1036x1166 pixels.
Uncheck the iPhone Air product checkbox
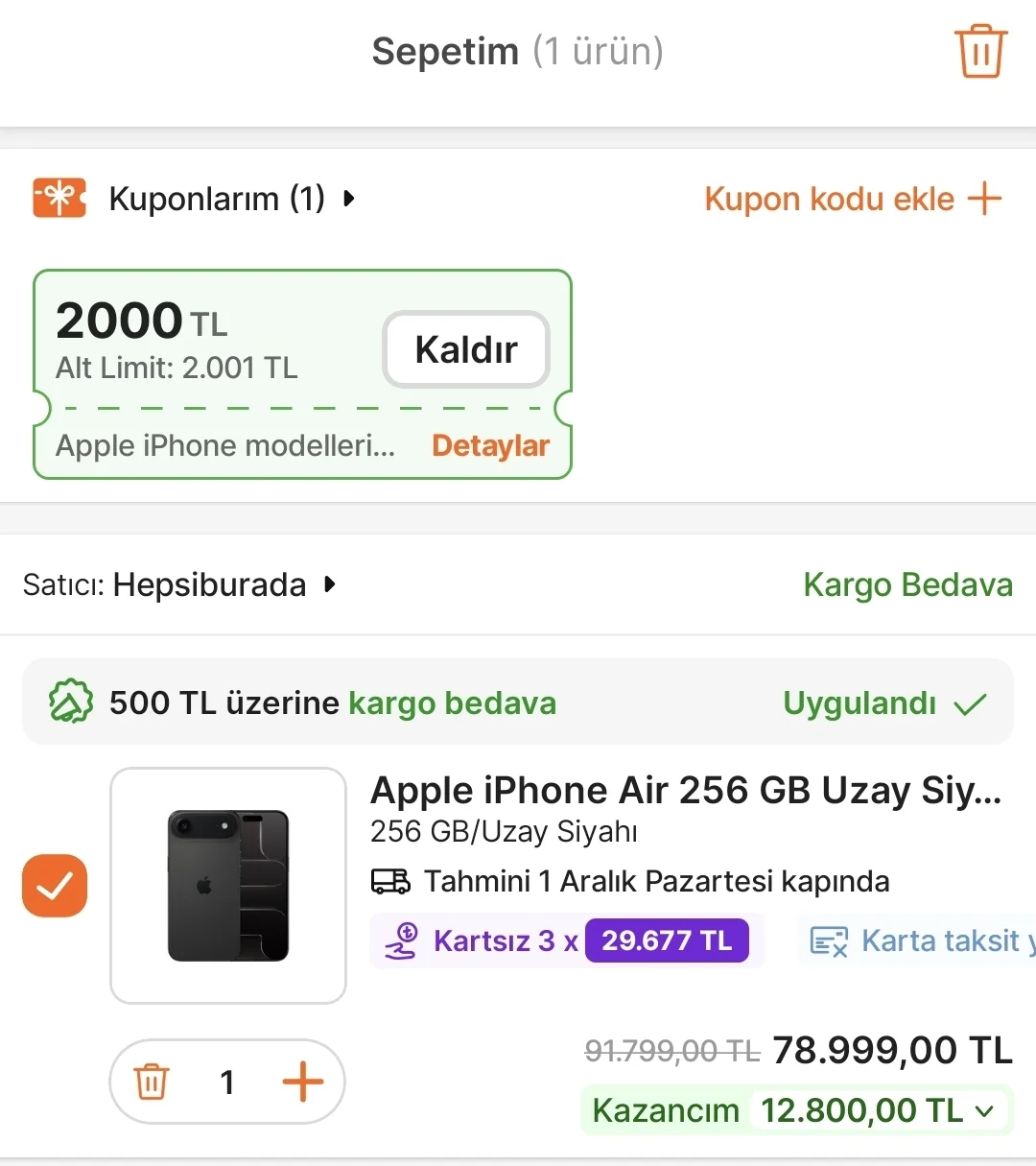pyautogui.click(x=55, y=885)
